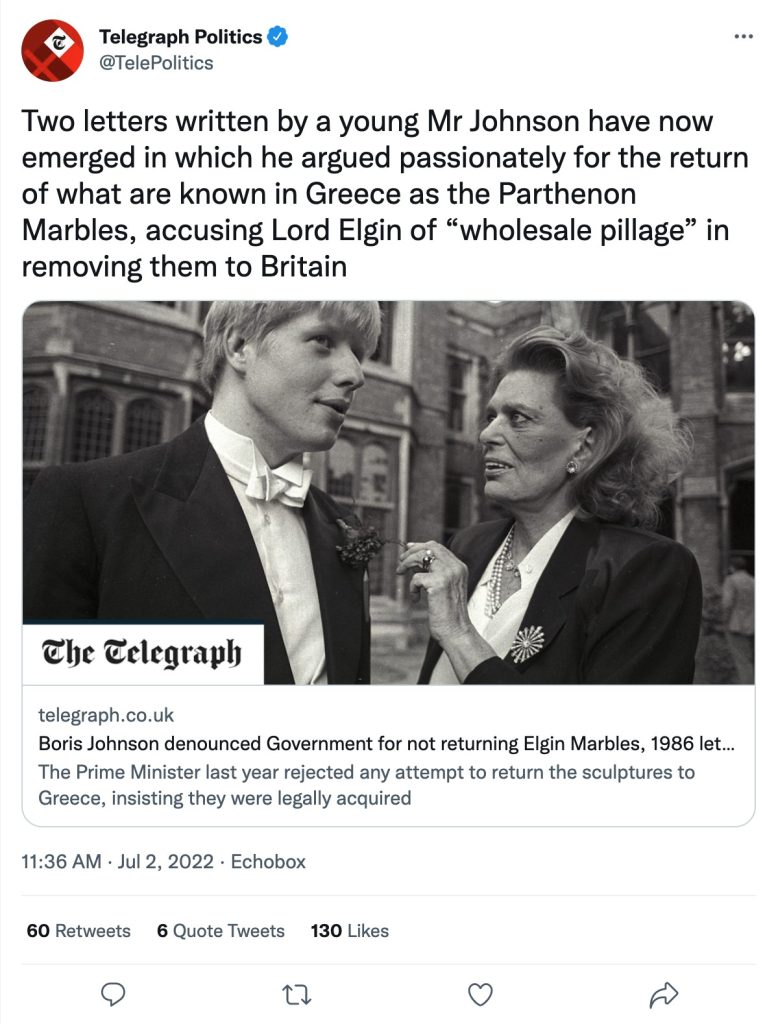Click the article summary about the Prime Minister
Image resolution: width=776 pixels, height=1024 pixels.
pyautogui.click(x=365, y=786)
